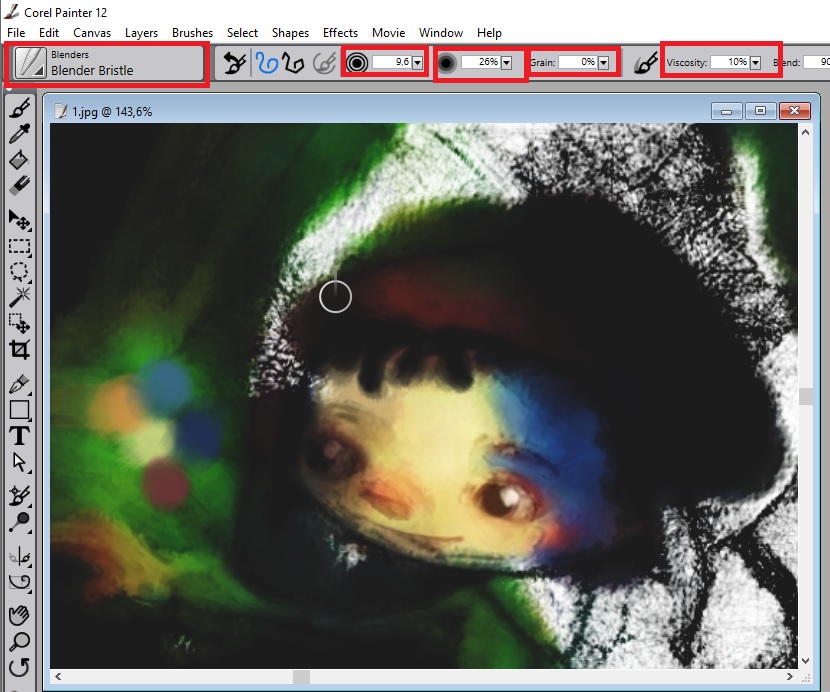Select the Grabber hand tool
The width and height of the screenshot is (830, 692).
(x=20, y=615)
